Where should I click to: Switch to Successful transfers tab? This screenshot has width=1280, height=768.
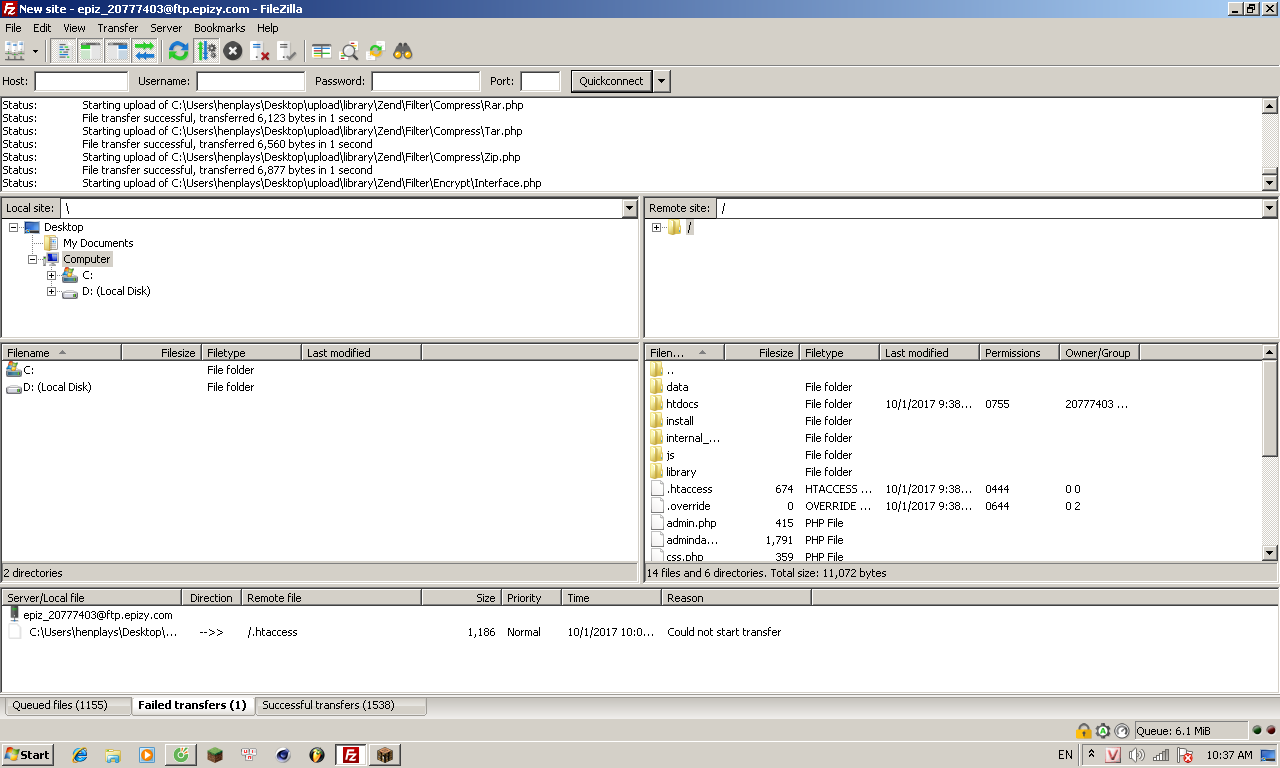328,705
